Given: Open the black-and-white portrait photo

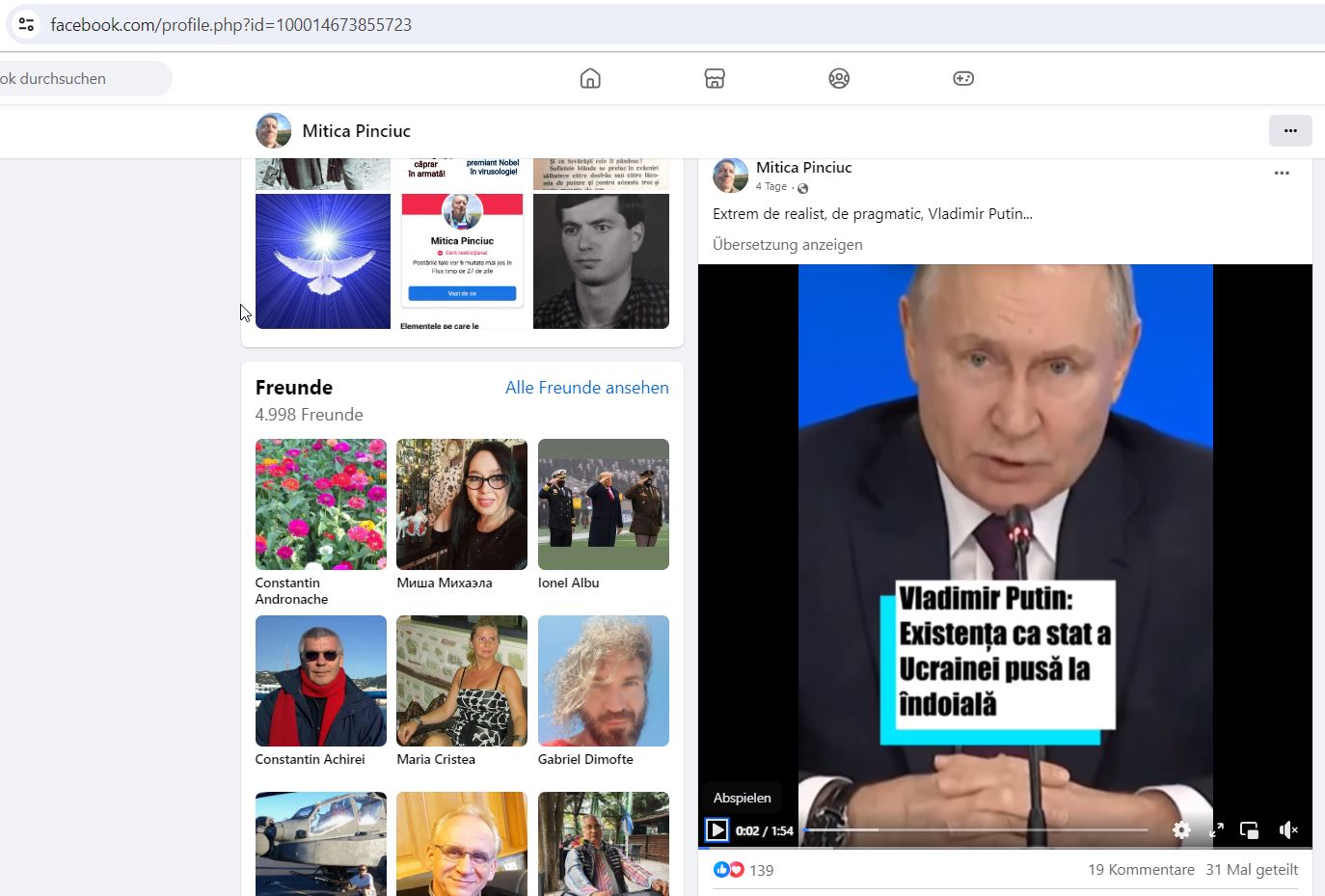Looking at the screenshot, I should tap(601, 261).
